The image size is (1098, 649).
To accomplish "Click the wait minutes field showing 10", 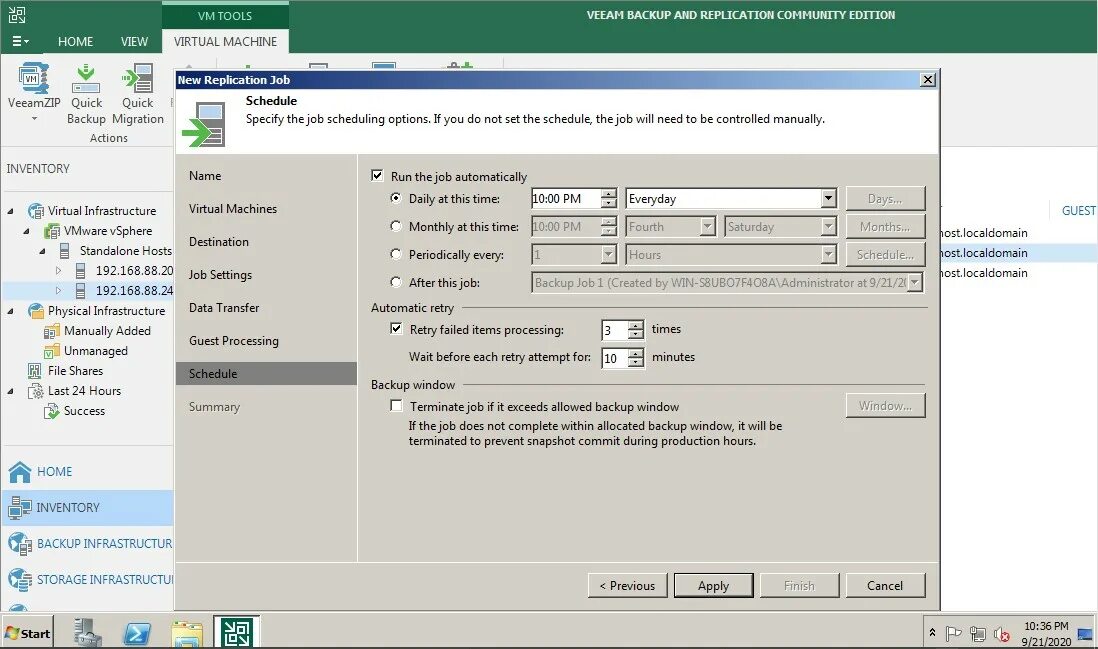I will [x=615, y=358].
